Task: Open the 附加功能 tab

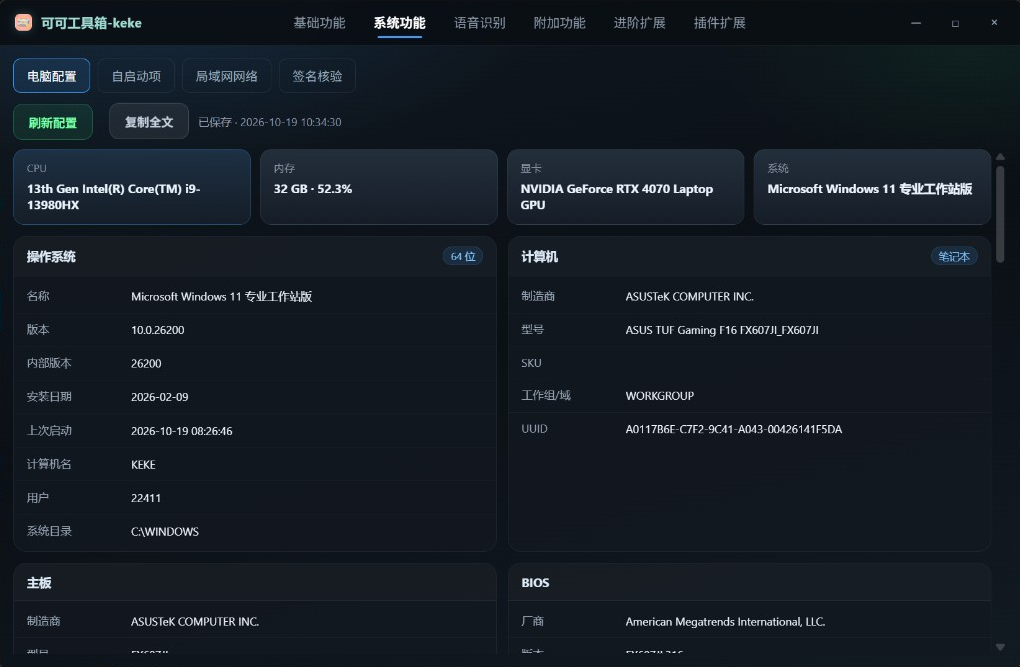Action: 559,23
